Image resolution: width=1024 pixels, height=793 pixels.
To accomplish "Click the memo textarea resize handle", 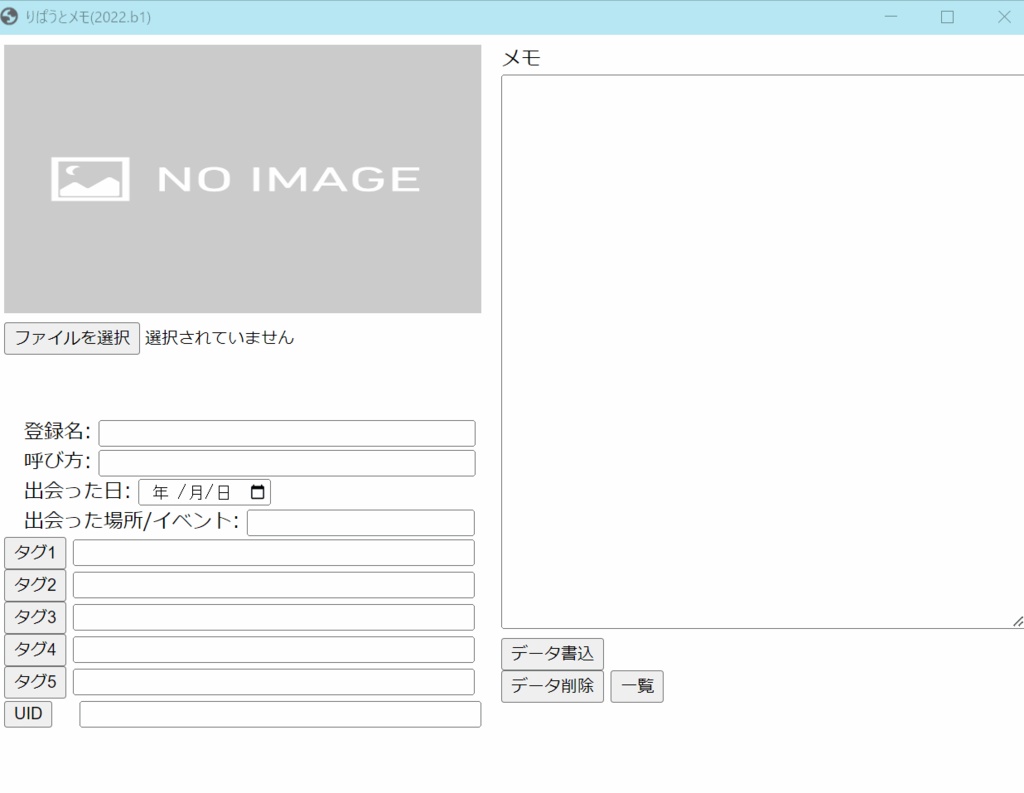I will [x=1017, y=621].
